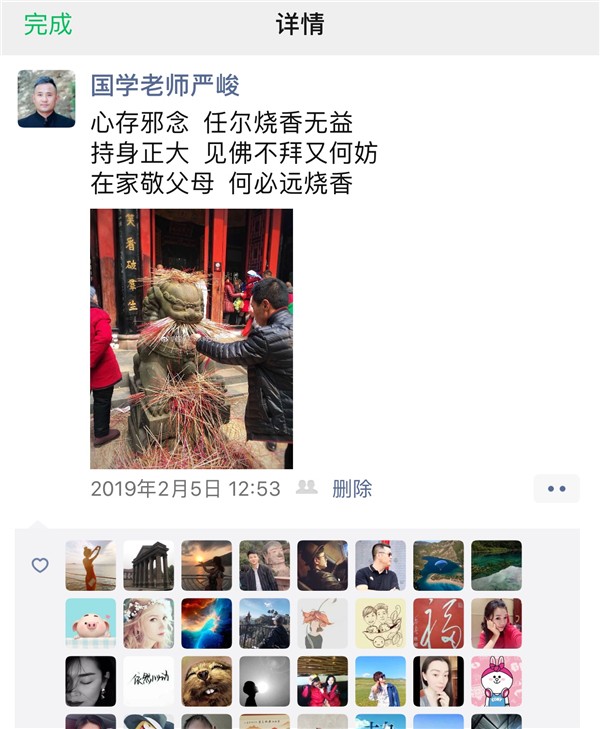Image resolution: width=600 pixels, height=729 pixels.
Task: Open the man in white-collared polo avatar
Action: [381, 565]
